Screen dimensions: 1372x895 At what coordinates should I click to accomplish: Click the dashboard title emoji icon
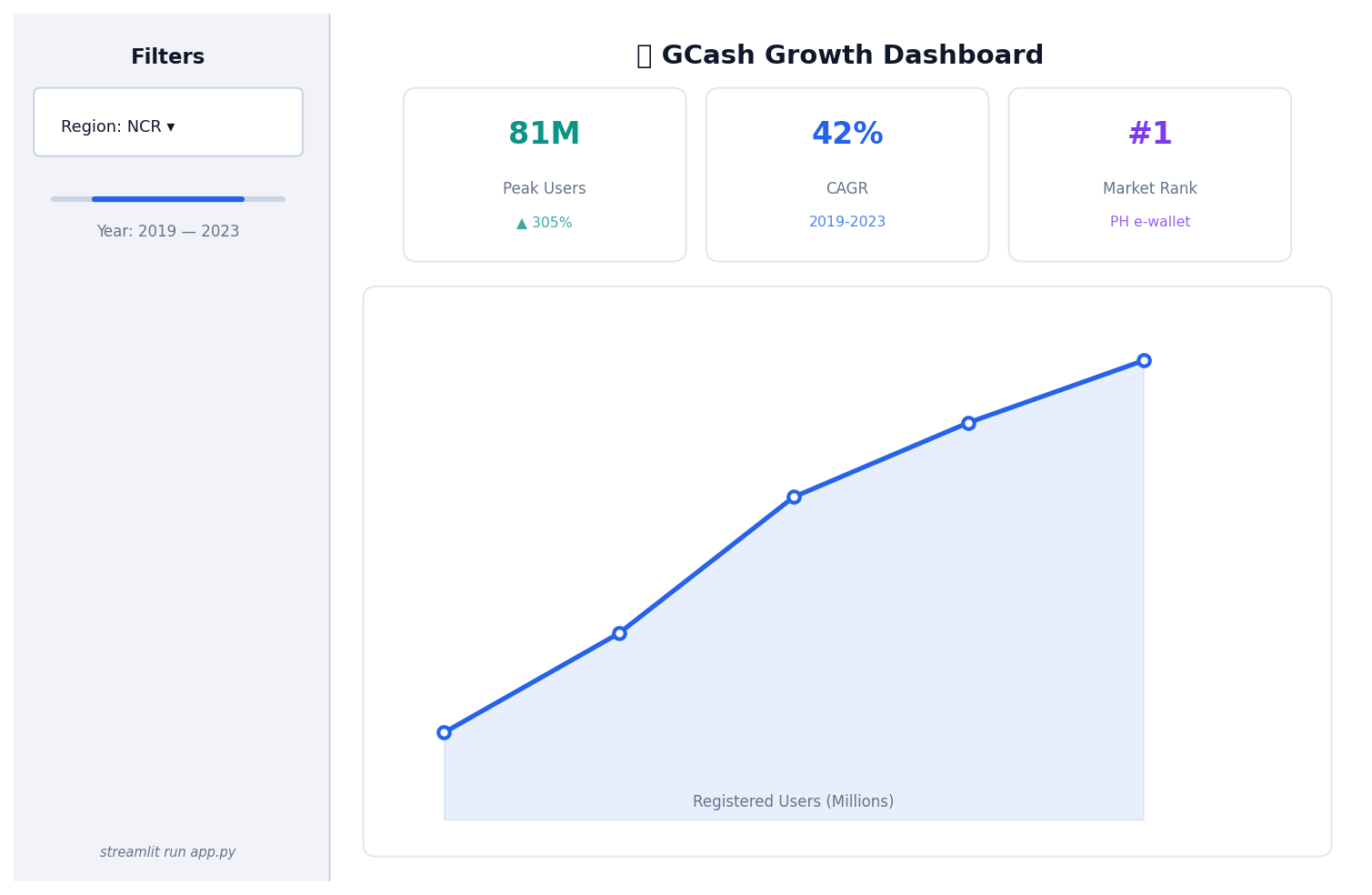(645, 55)
